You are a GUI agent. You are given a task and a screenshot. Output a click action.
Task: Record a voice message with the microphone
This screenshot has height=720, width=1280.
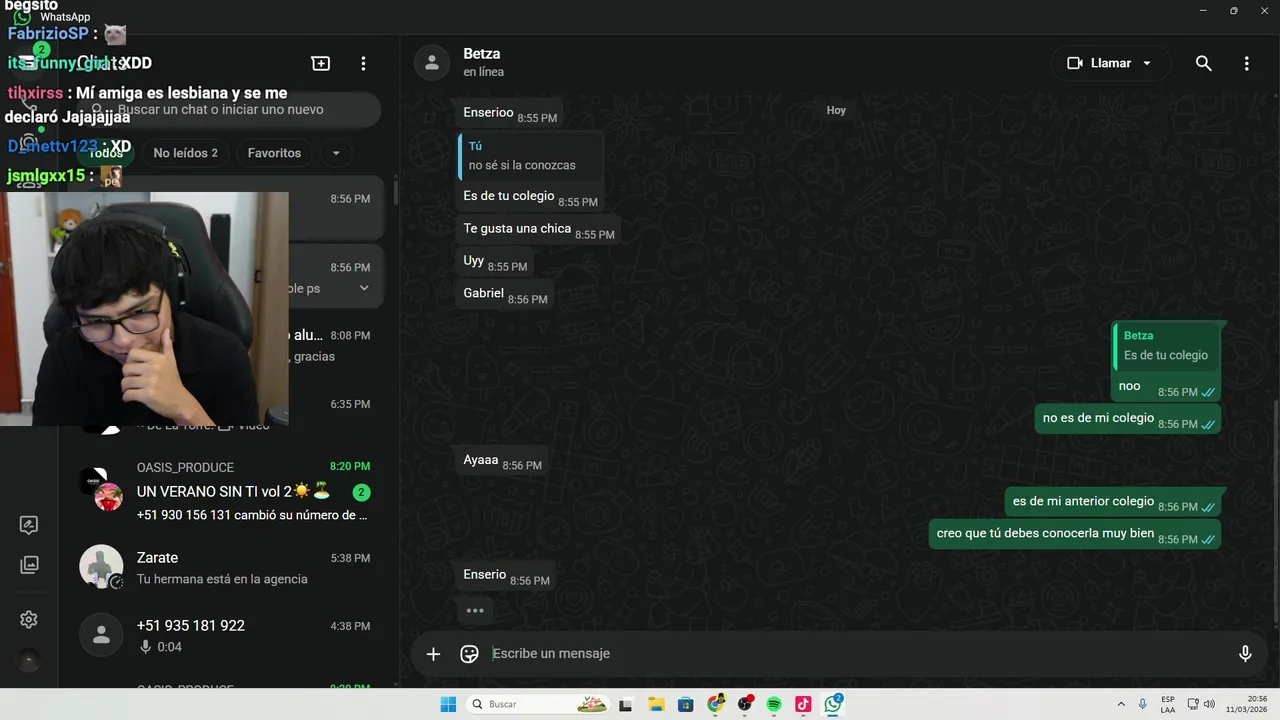(x=1245, y=654)
